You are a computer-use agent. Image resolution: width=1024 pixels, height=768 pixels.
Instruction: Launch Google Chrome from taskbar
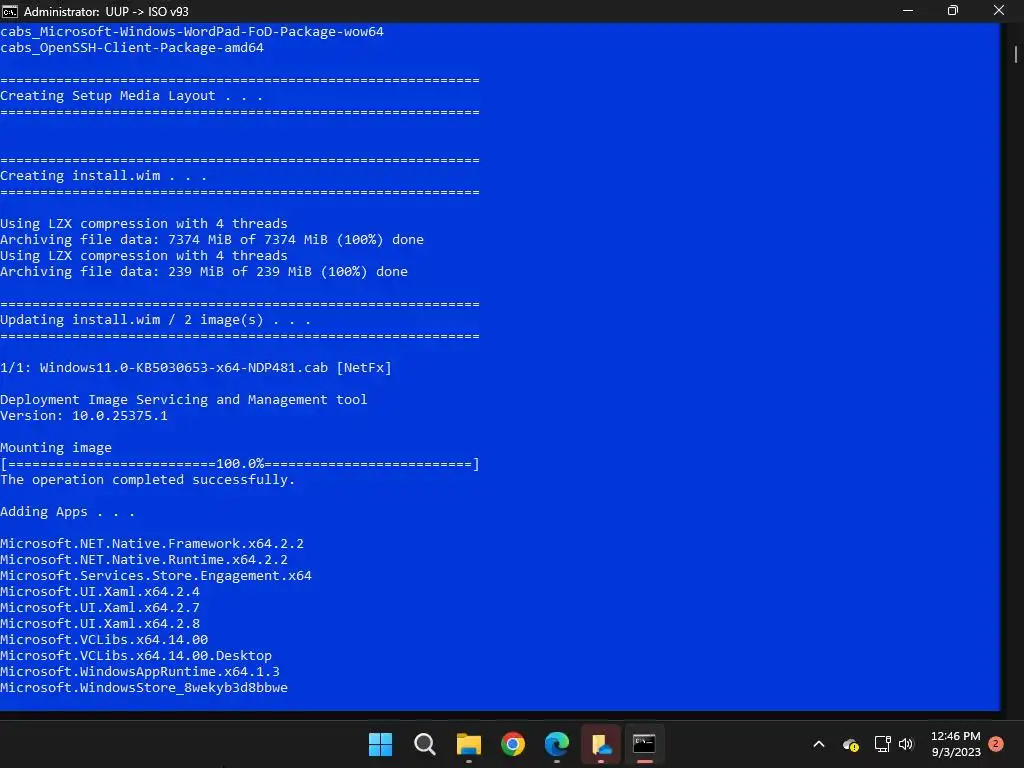click(513, 744)
